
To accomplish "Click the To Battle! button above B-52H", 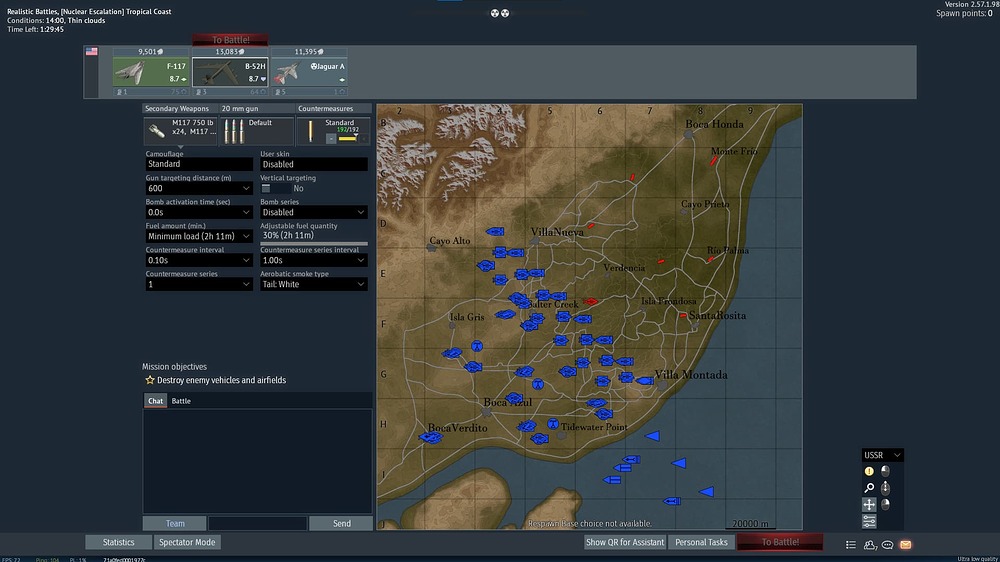I will click(x=230, y=40).
